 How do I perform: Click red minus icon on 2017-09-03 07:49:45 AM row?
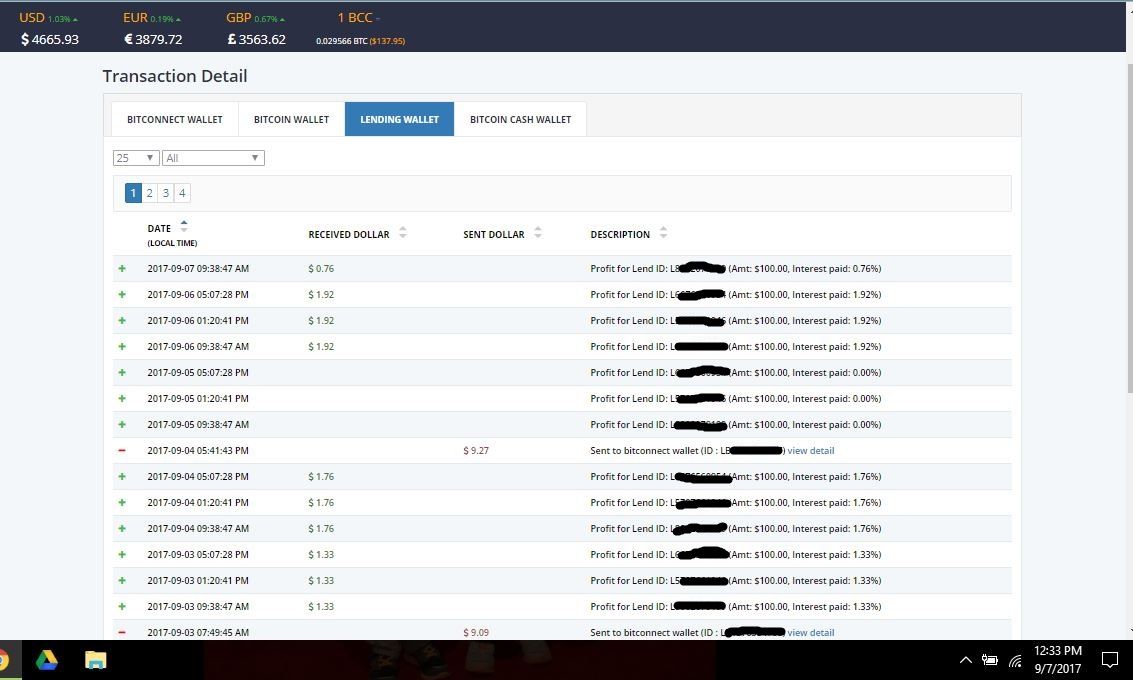click(x=122, y=632)
